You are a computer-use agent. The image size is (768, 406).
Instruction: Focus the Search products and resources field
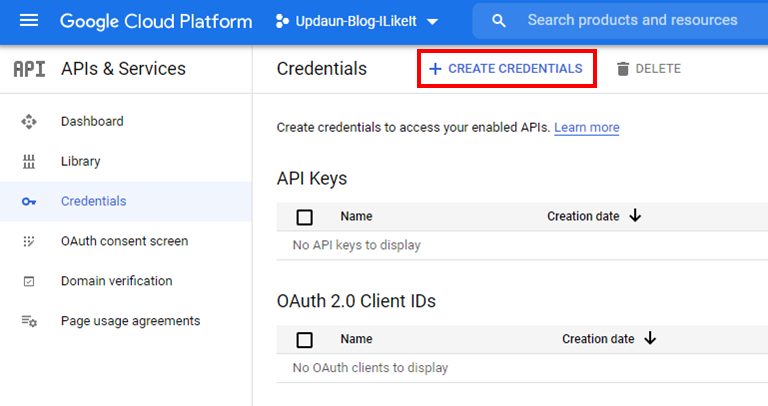click(632, 20)
